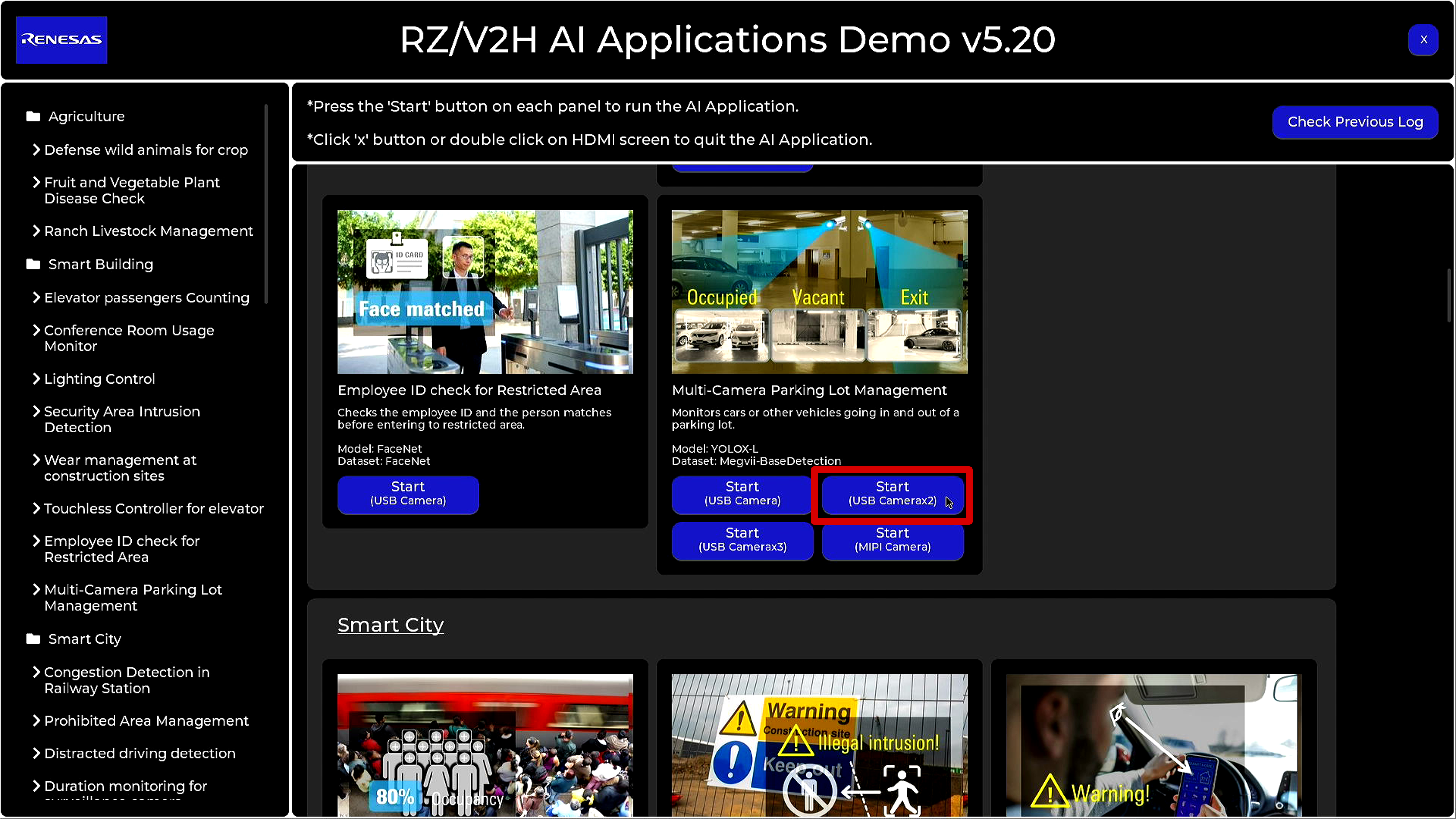Click the sidebar vertical scrollbar
Screen dimensions: 1456x819
(x=266, y=204)
